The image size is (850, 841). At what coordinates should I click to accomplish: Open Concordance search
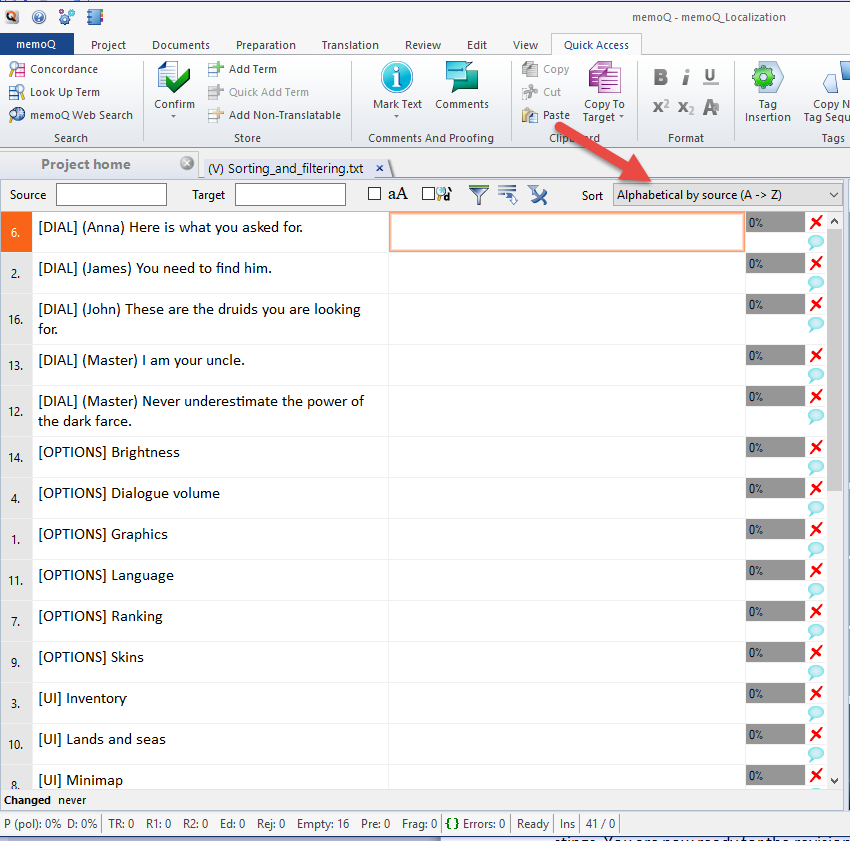coord(54,69)
